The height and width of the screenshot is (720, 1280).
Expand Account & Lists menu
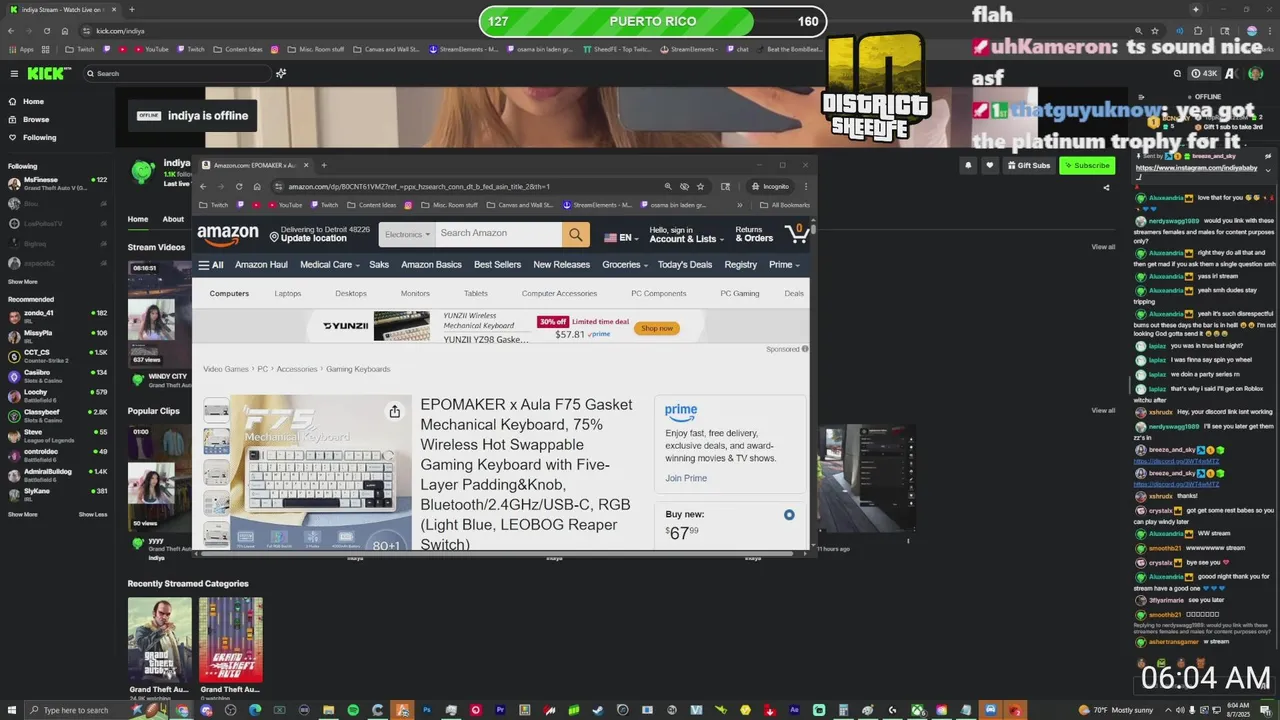(x=686, y=234)
